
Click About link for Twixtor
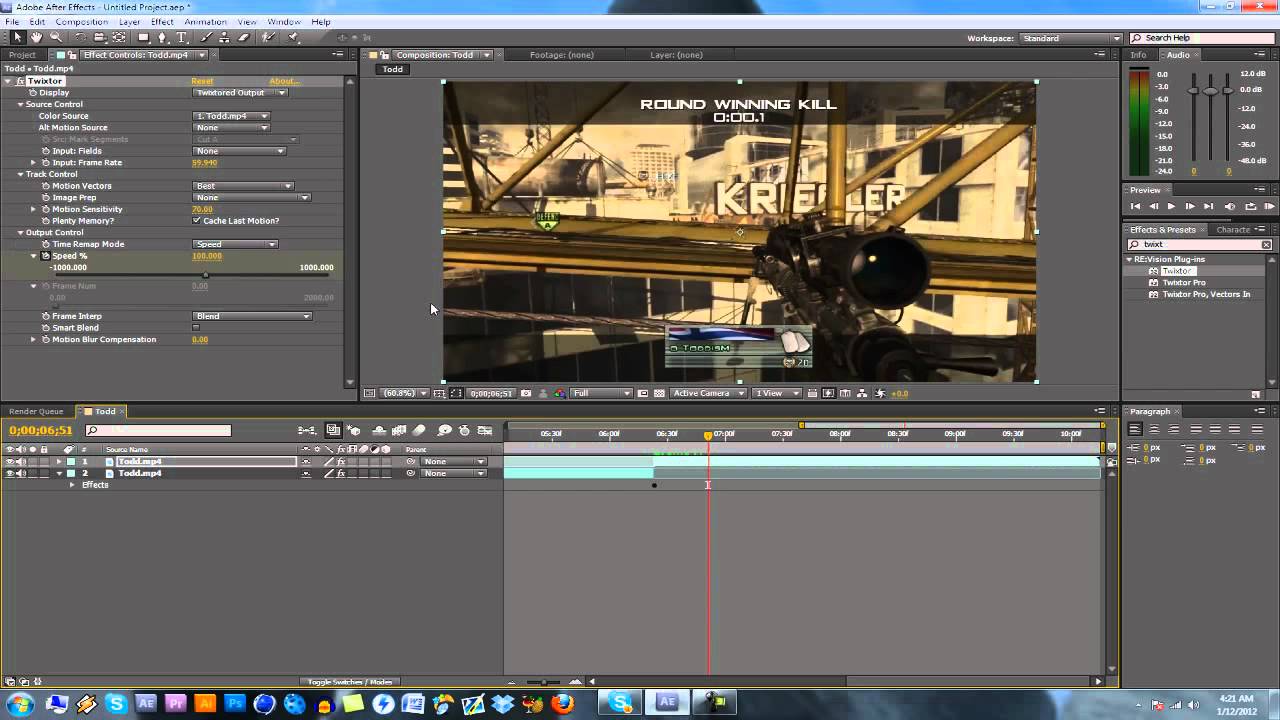point(283,81)
